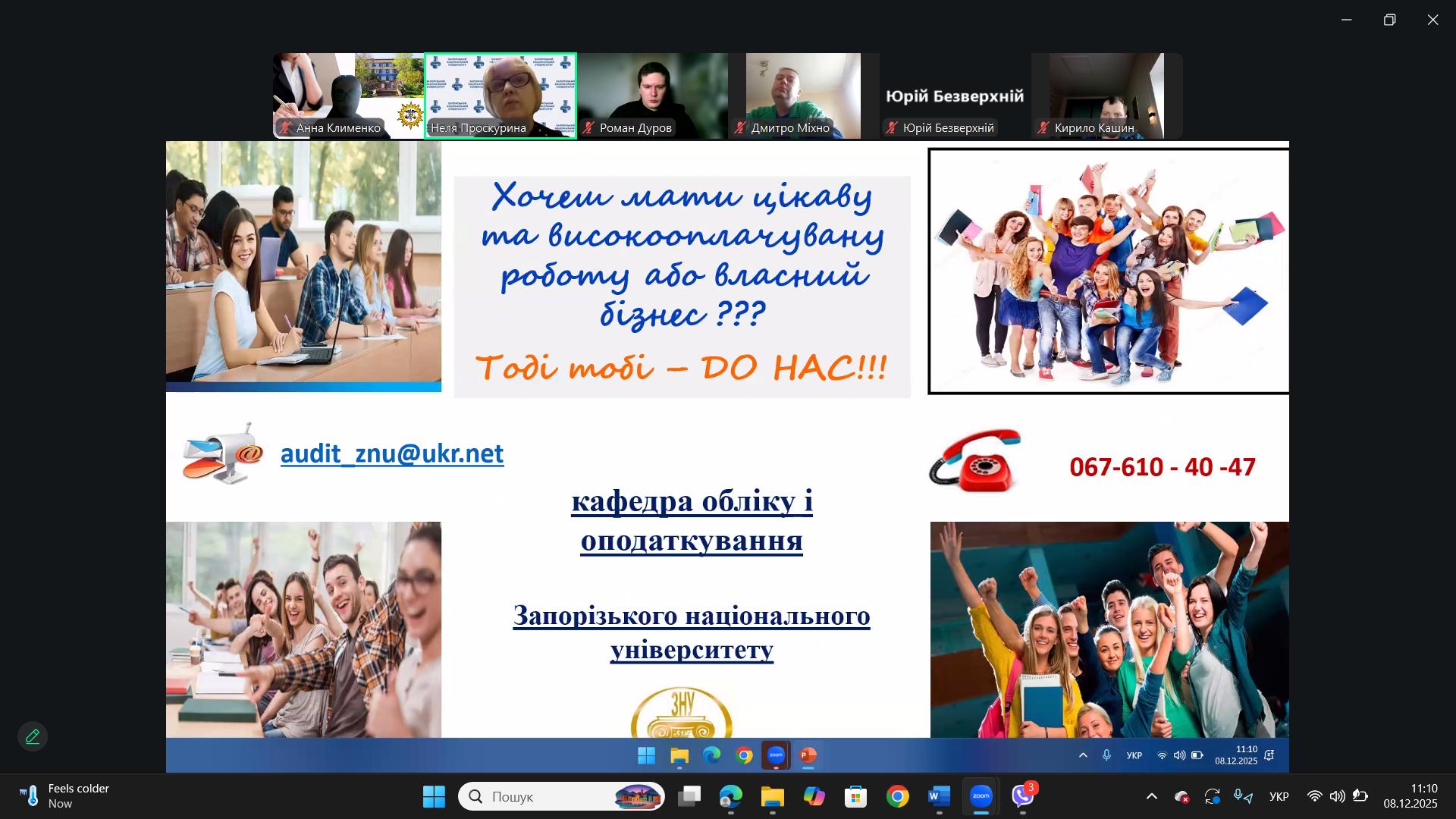This screenshot has width=1456, height=819.
Task: Select Неля Проскурина video thumbnail
Action: 500,95
